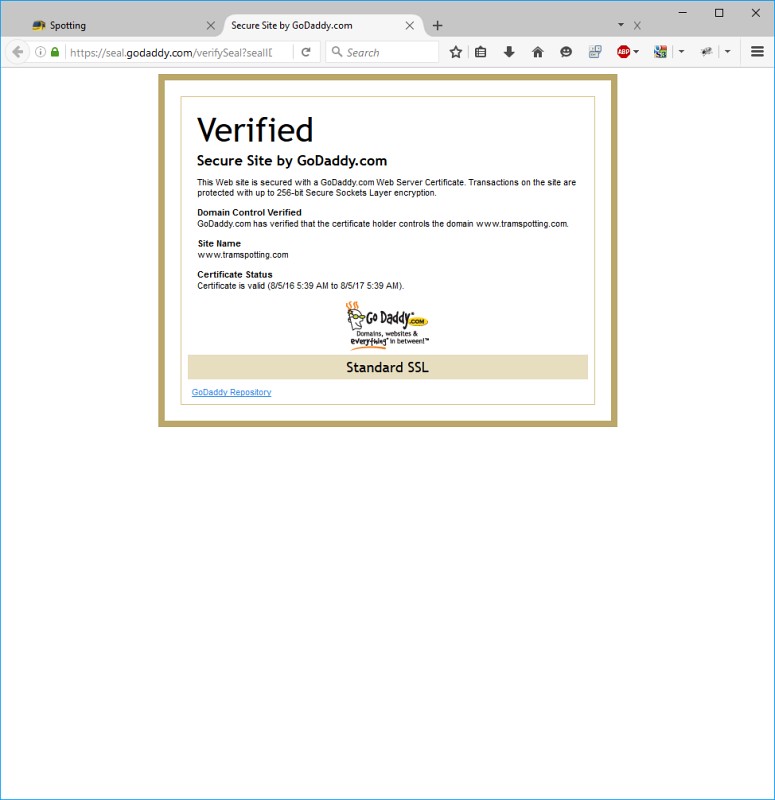
Task: Click the Go Daddy logo image
Action: [x=387, y=326]
